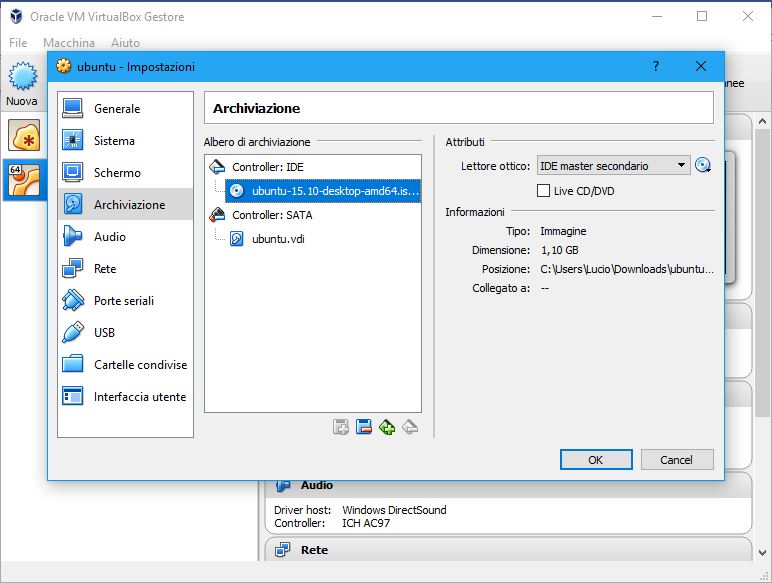Click the Audio section header in details pane
The width and height of the screenshot is (772, 583).
pos(317,485)
